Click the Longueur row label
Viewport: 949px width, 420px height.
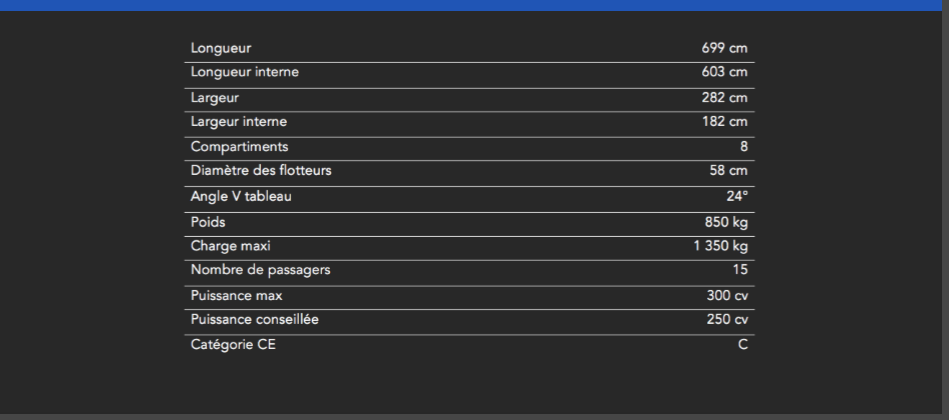[x=220, y=48]
